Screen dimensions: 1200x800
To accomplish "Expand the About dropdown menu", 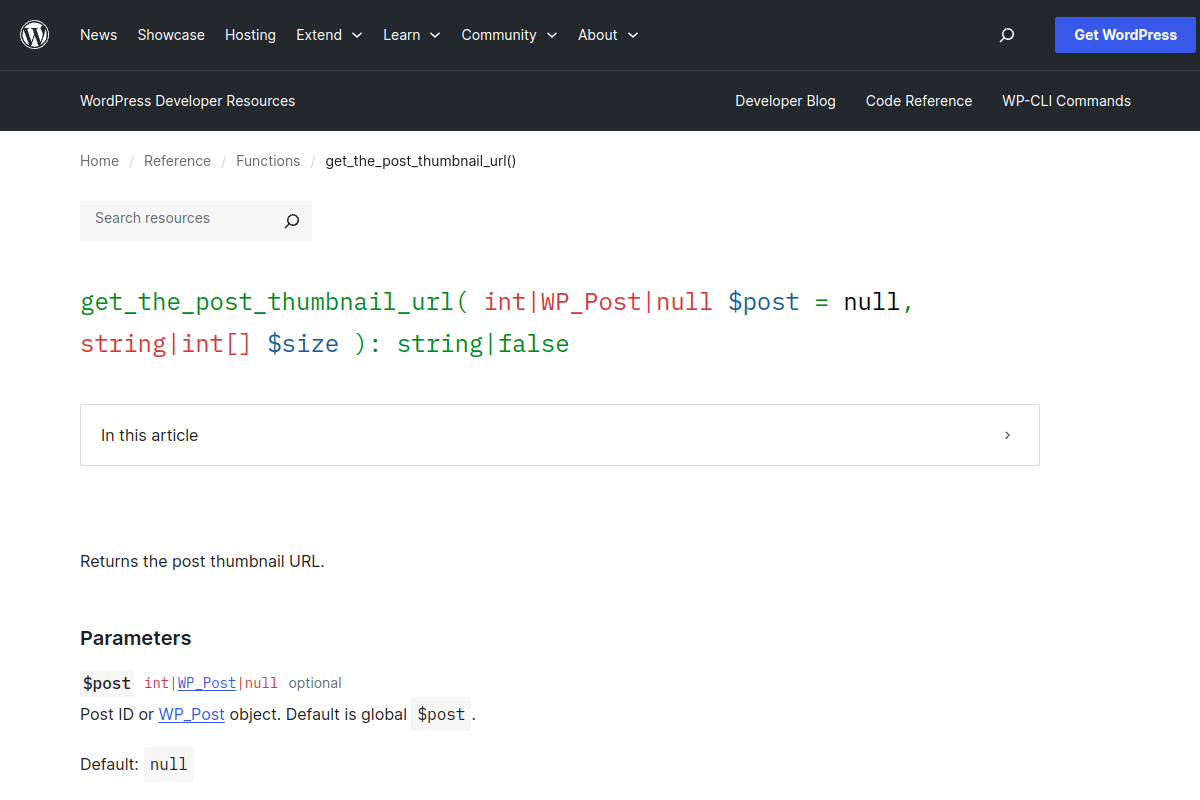I will (608, 35).
